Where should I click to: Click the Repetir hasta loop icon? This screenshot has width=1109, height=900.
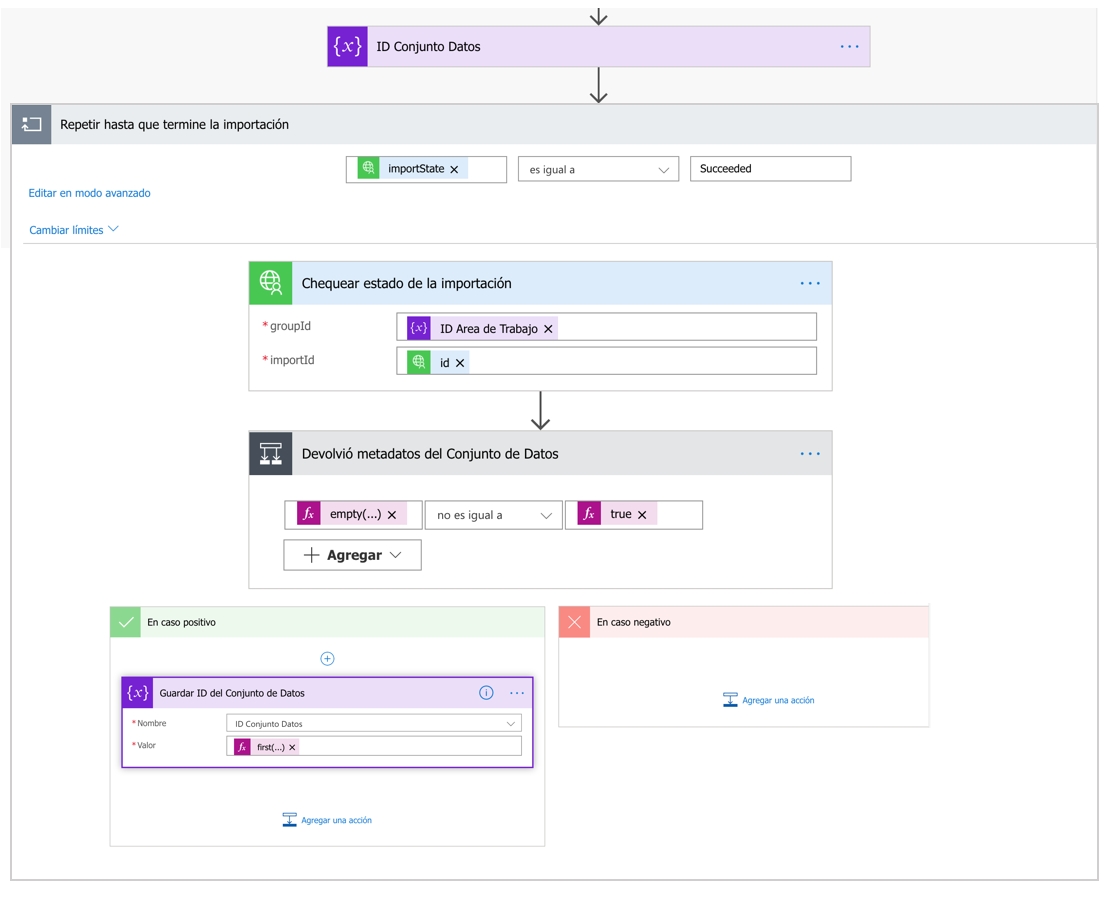point(31,125)
